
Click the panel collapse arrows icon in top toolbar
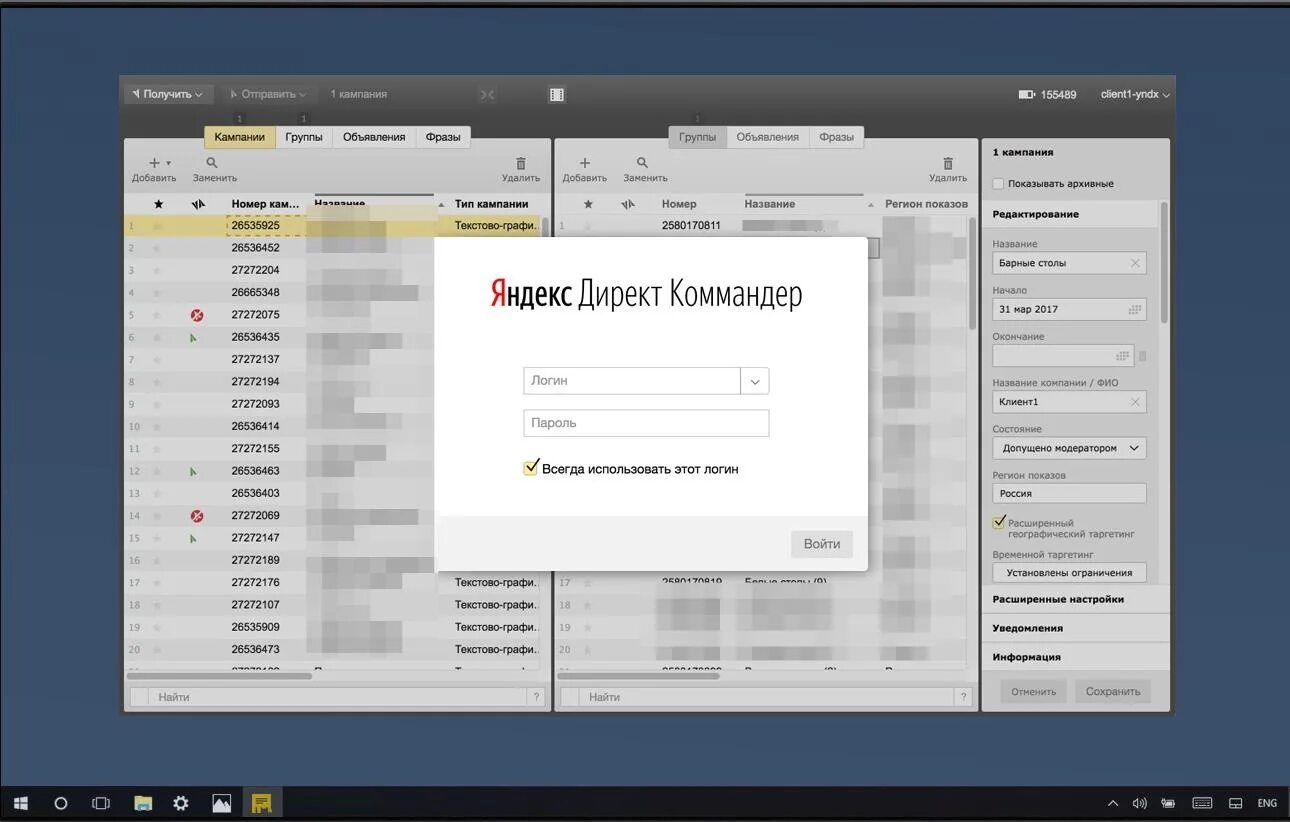point(487,95)
